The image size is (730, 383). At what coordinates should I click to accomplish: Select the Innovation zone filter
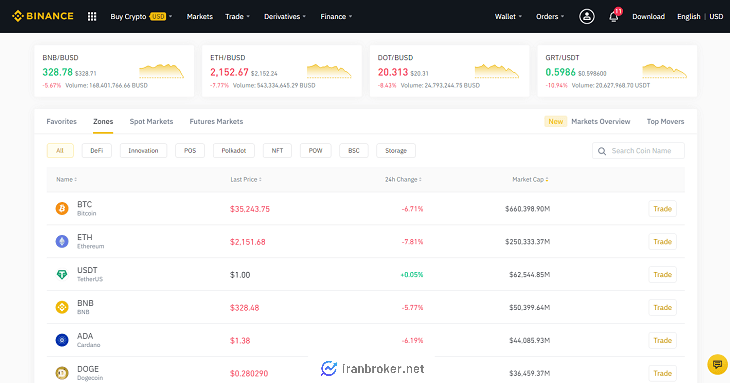click(143, 151)
